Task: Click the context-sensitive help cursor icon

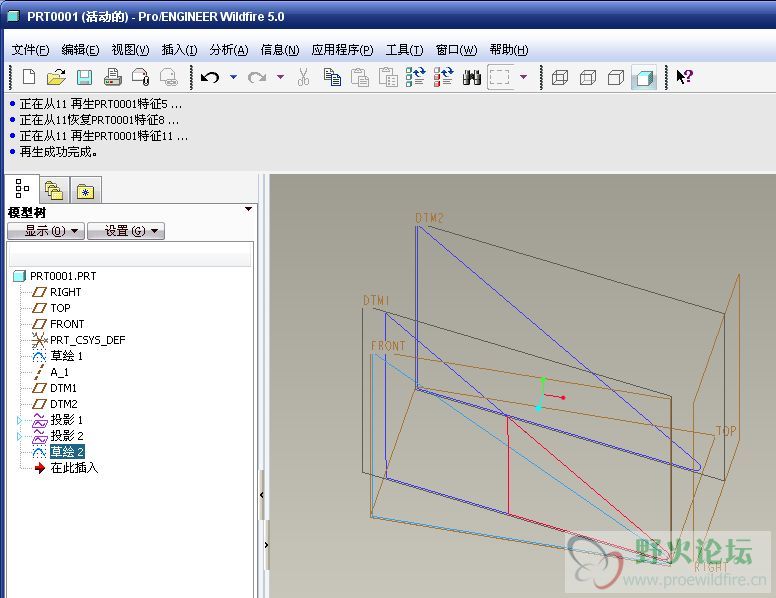Action: tap(684, 77)
